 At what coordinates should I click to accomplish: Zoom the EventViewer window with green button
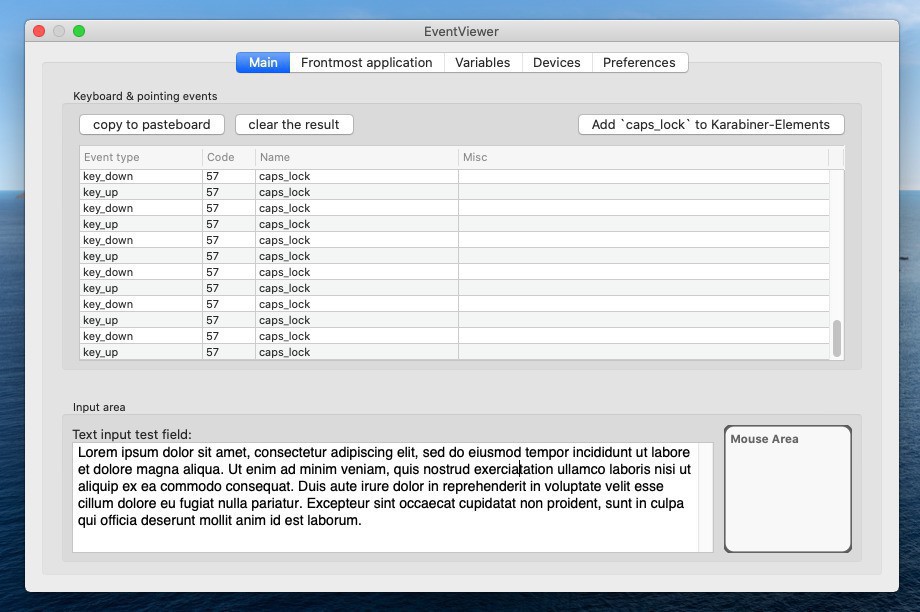click(x=79, y=31)
